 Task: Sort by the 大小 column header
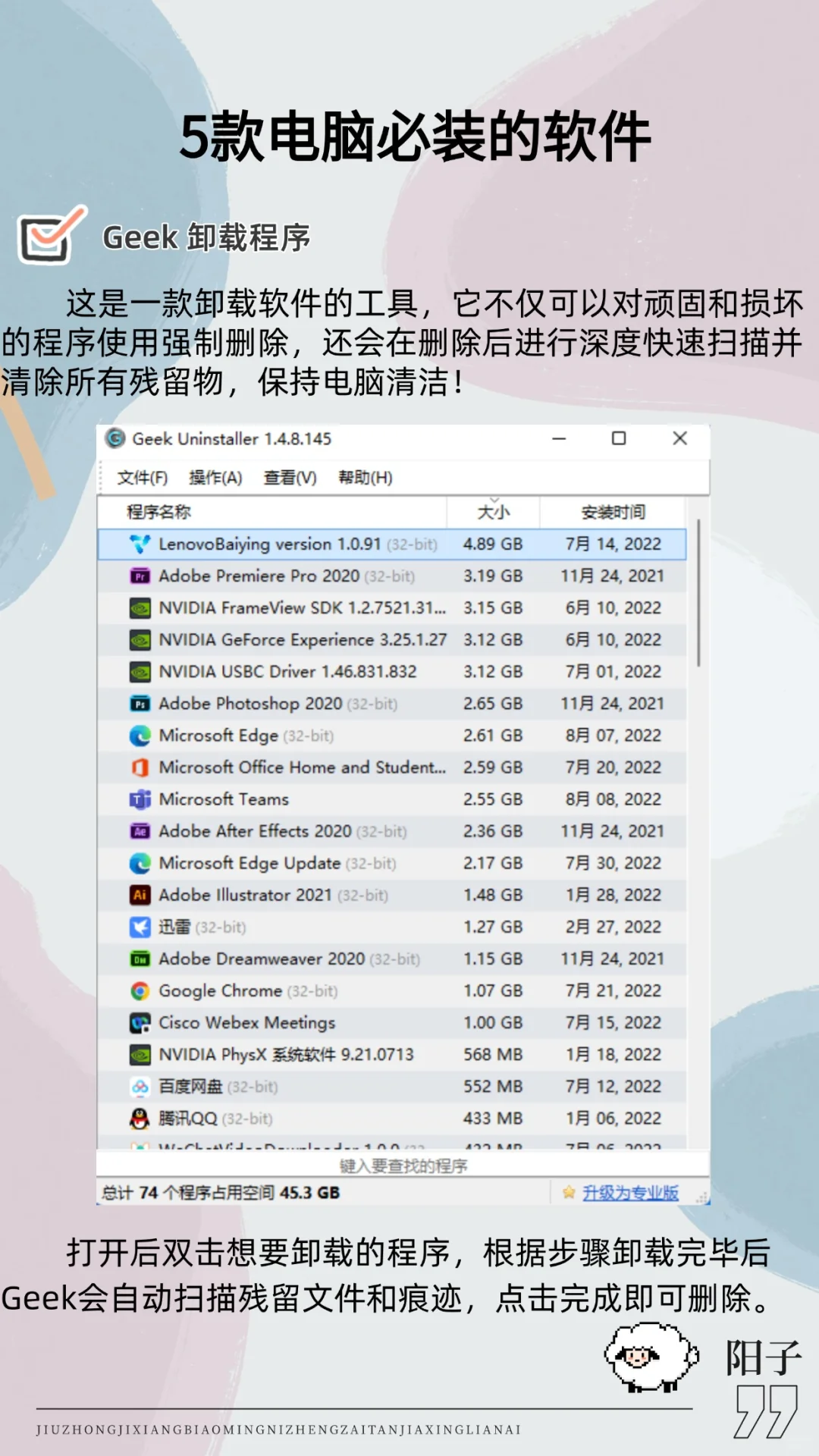tap(494, 512)
